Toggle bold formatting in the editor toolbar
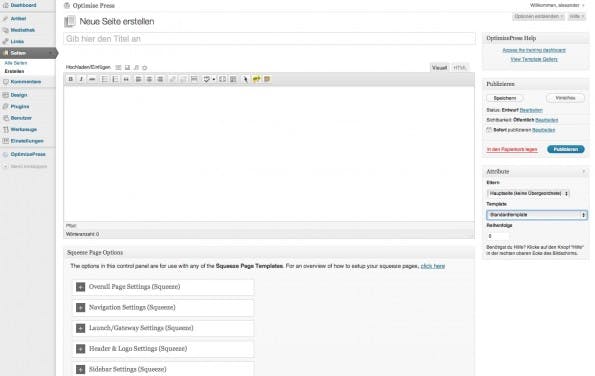Screen dimensions: 595x376 (x=71, y=79)
